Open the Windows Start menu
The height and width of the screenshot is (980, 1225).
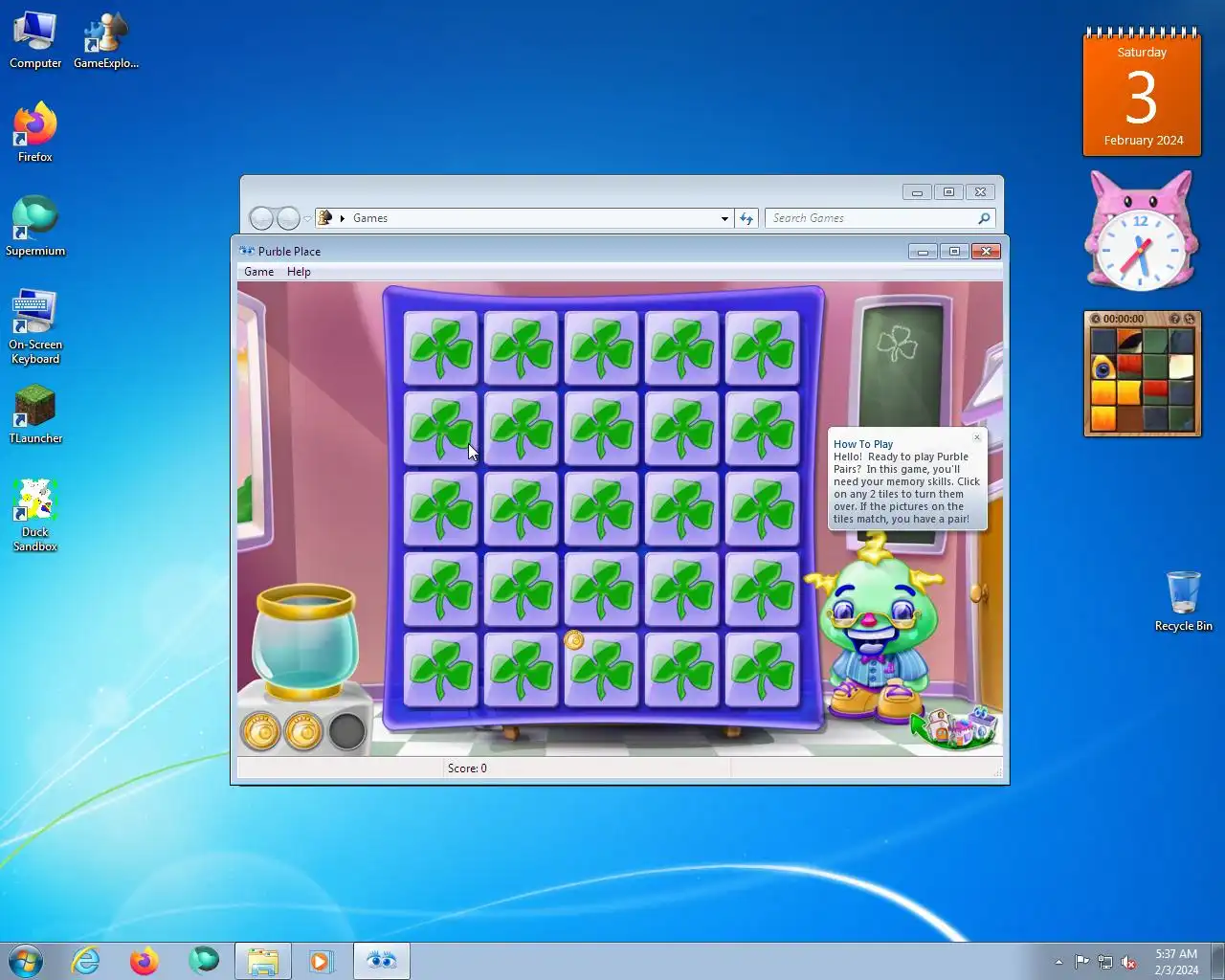click(26, 960)
